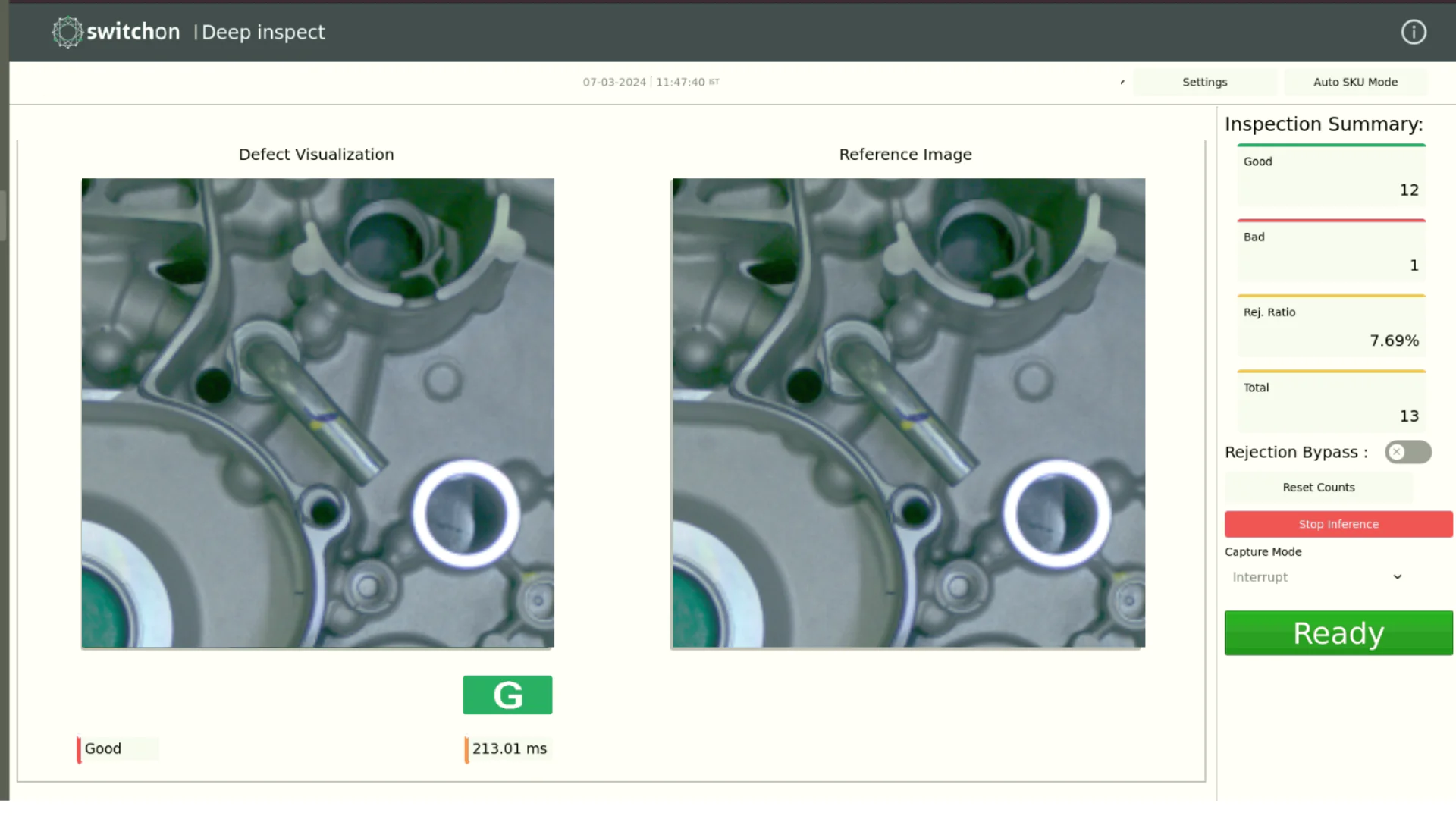The width and height of the screenshot is (1456, 819).
Task: Open the Capture Mode dropdown
Action: click(1318, 576)
